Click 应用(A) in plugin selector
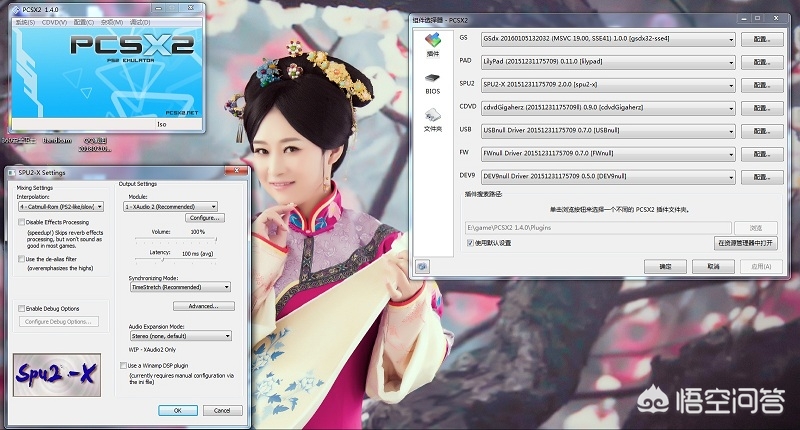This screenshot has width=800, height=430. tap(761, 266)
